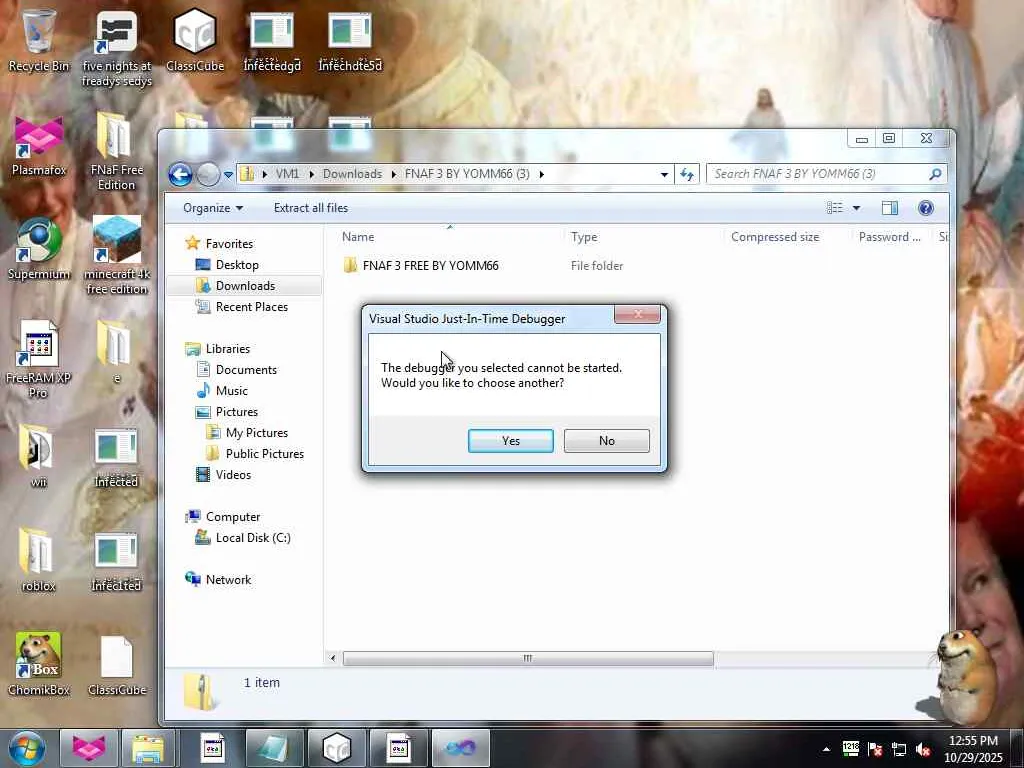Click the horizontal scrollbar thumb in file list

click(x=528, y=658)
